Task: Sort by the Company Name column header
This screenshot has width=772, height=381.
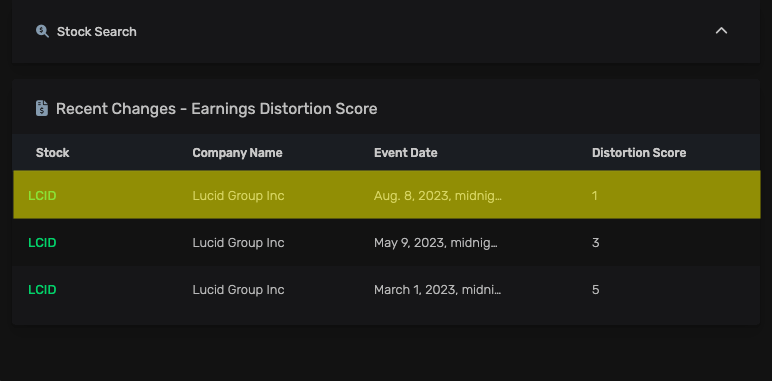Action: 237,153
